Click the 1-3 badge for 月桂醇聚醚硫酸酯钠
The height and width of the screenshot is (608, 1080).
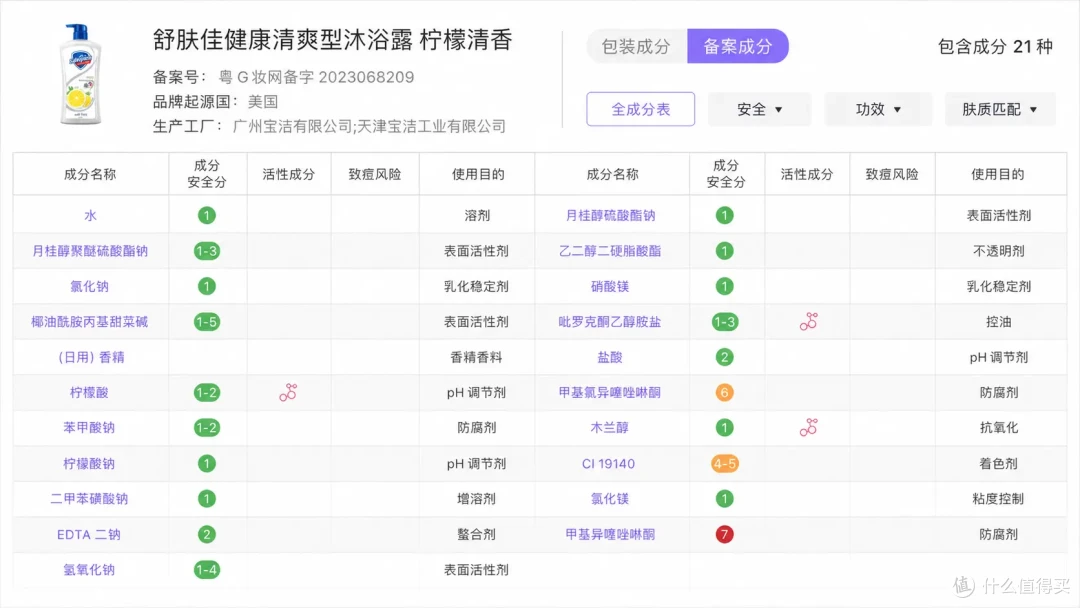point(207,251)
